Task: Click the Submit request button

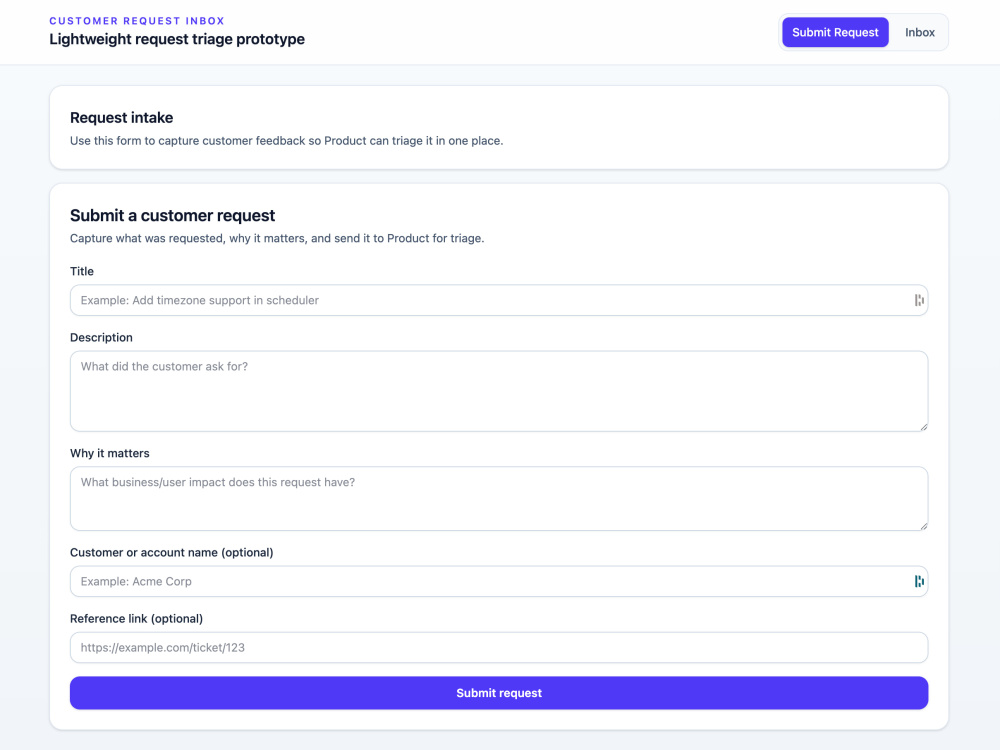Action: click(499, 693)
